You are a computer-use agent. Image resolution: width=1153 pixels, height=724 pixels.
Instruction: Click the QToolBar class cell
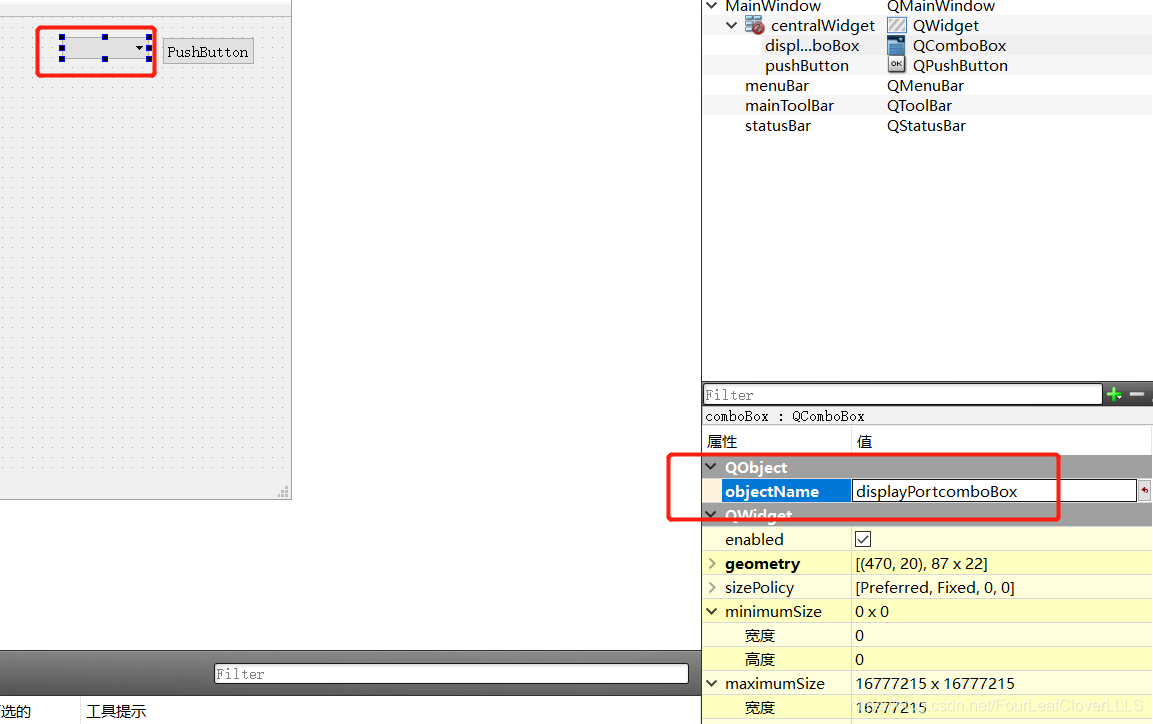[x=919, y=105]
